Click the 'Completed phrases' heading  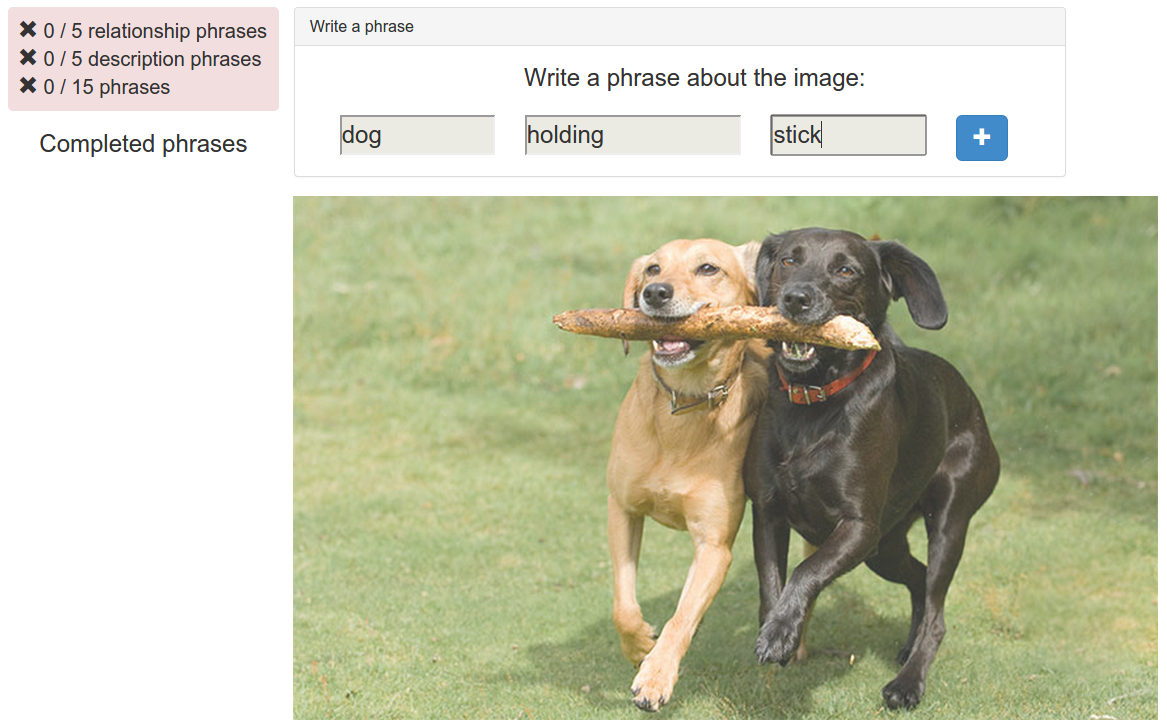pyautogui.click(x=143, y=144)
